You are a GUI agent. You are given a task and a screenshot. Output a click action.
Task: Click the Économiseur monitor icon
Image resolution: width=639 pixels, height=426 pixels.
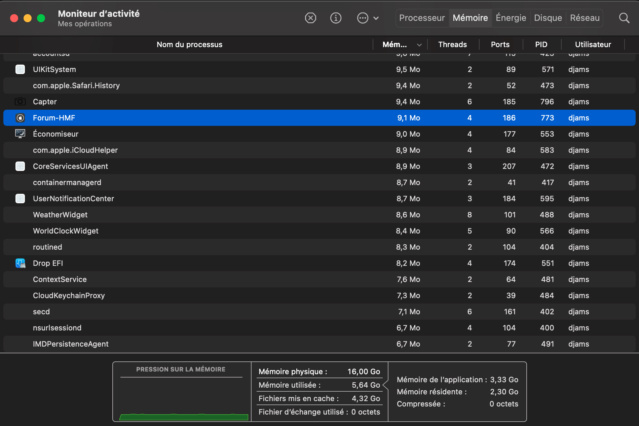pyautogui.click(x=20, y=134)
